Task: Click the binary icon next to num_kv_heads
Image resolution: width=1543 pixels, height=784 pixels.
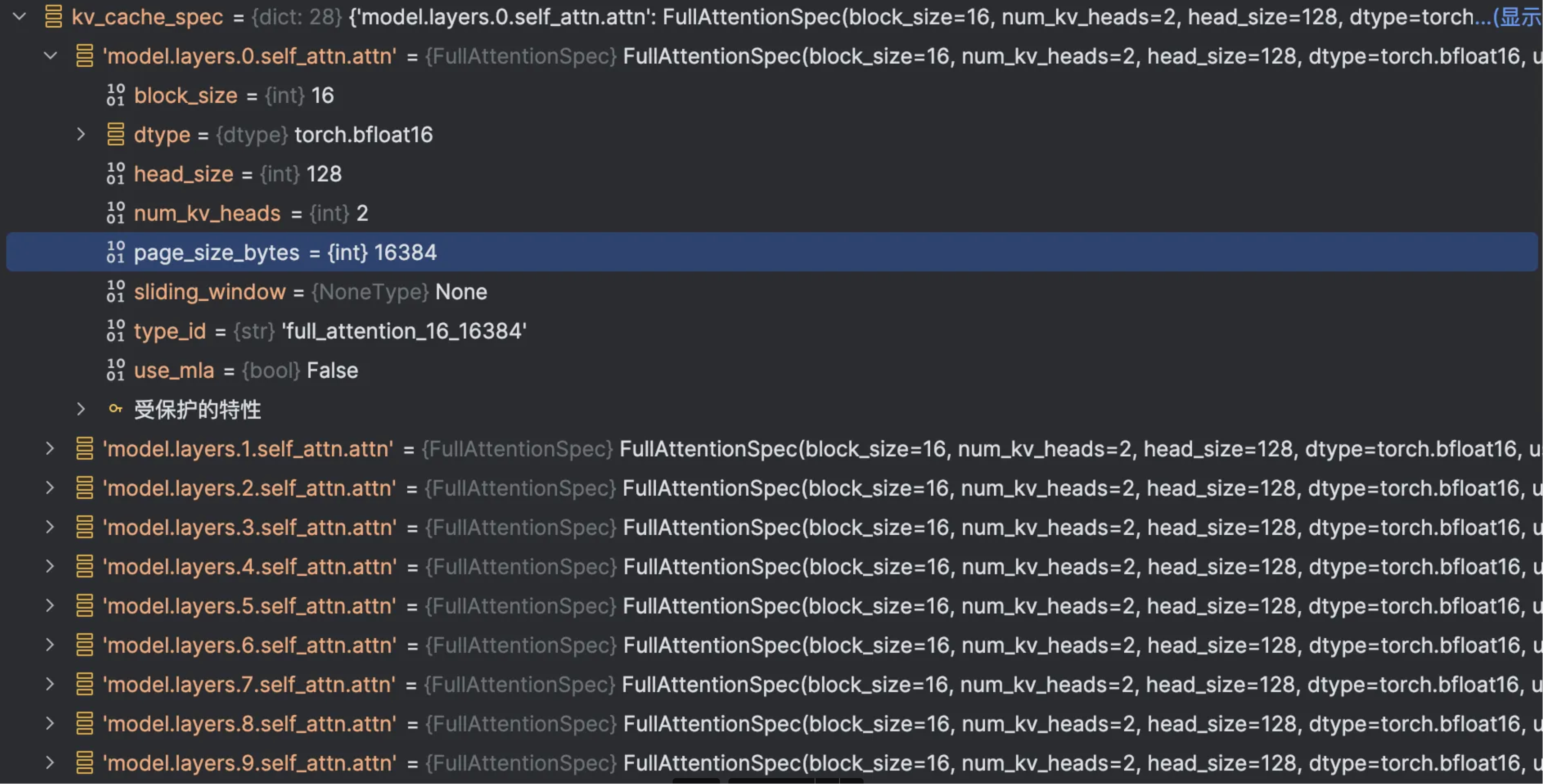Action: [116, 213]
